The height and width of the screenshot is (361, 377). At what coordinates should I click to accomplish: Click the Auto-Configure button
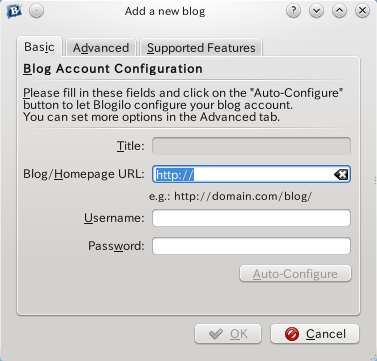coord(295,274)
